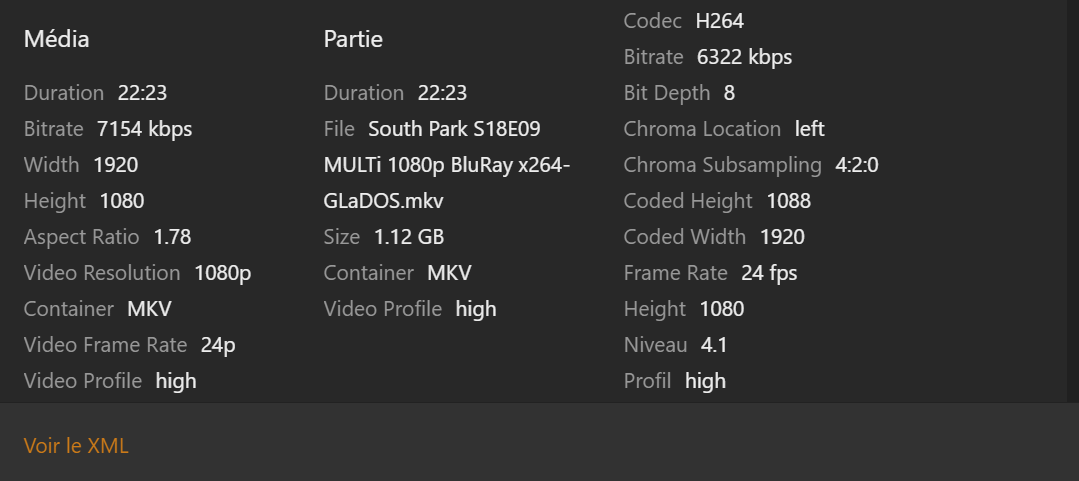The height and width of the screenshot is (481, 1079).
Task: Click the Video Resolution value 1080p
Action: click(x=223, y=273)
